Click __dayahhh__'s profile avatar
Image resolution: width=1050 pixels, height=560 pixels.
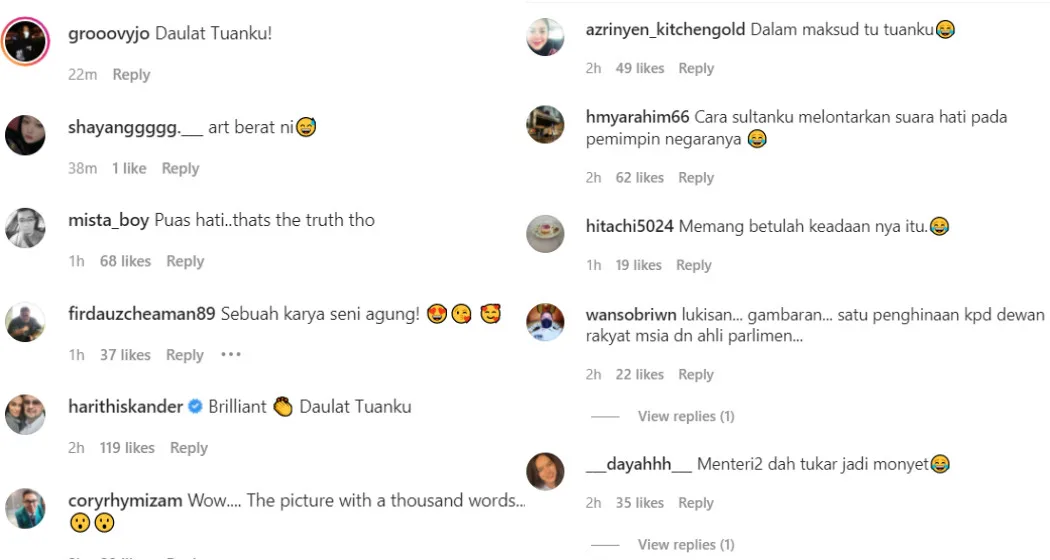click(545, 471)
